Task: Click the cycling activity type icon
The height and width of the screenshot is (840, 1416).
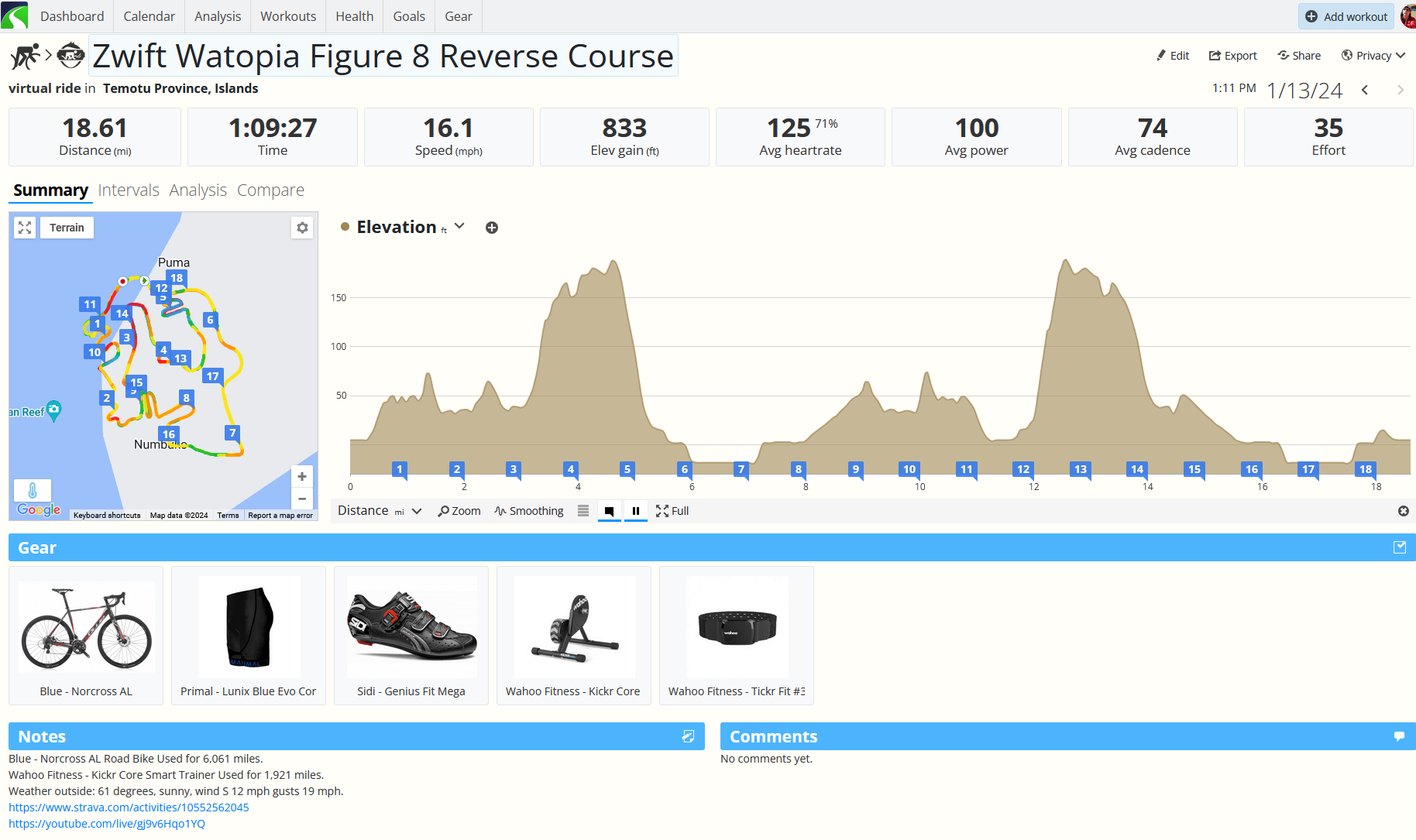Action: click(25, 56)
